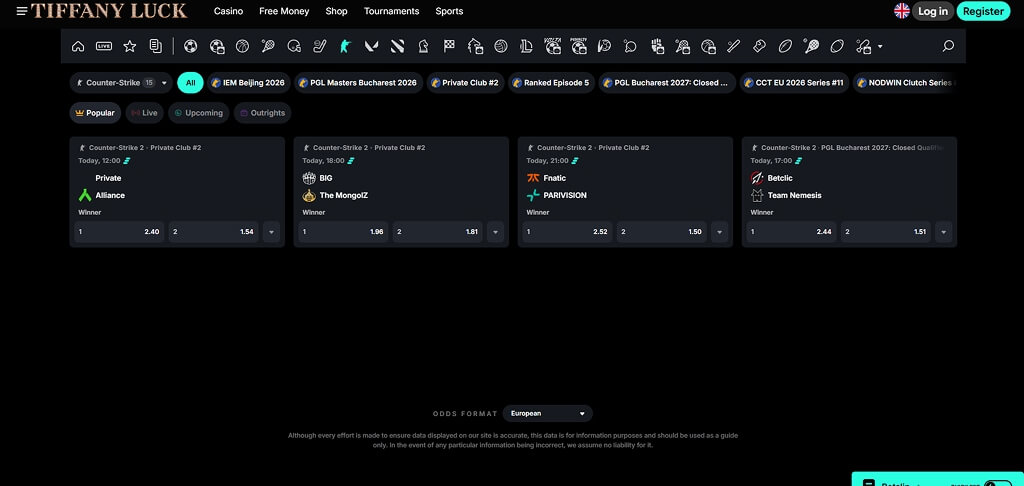Viewport: 1024px width, 486px height.
Task: Expand more markets for BIG vs The MongolZ
Action: coord(496,232)
